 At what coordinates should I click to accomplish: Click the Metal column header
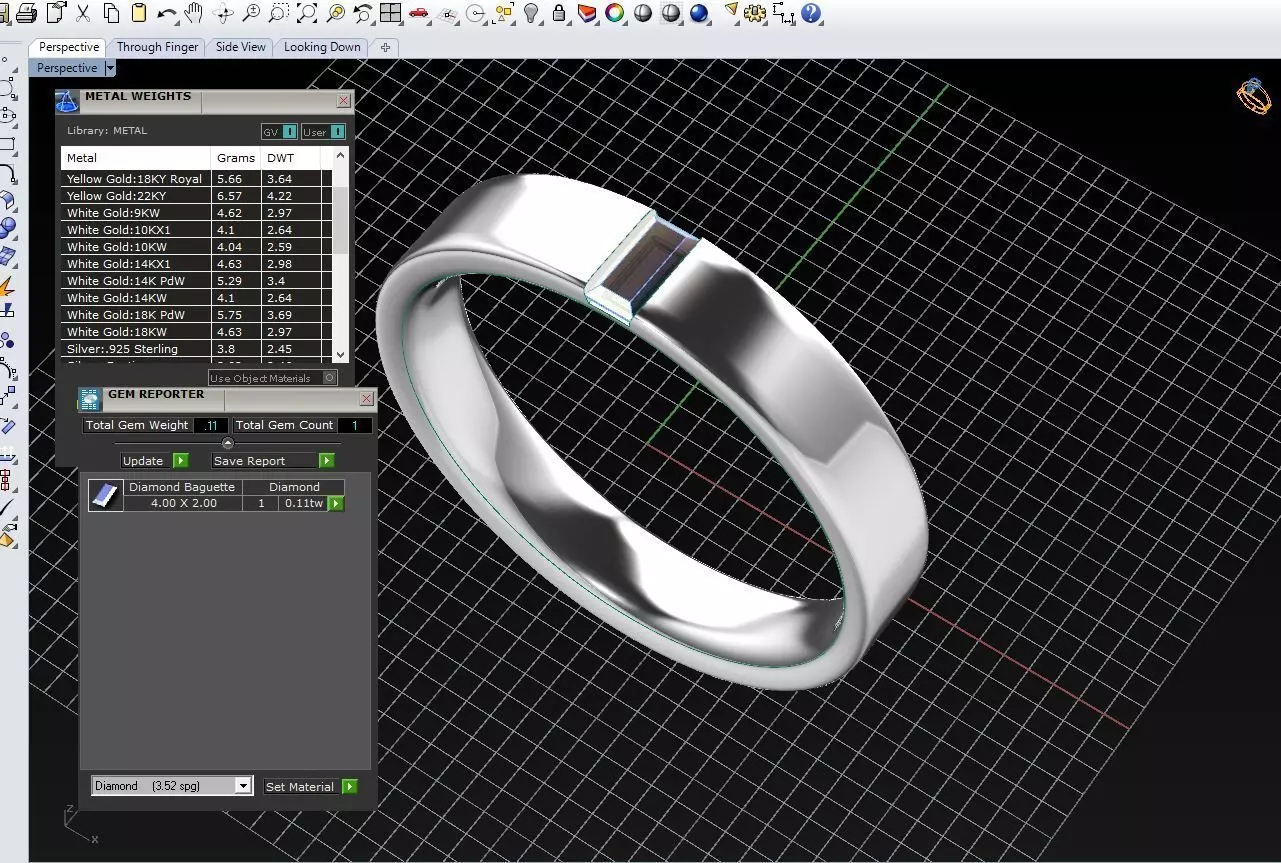tap(136, 158)
